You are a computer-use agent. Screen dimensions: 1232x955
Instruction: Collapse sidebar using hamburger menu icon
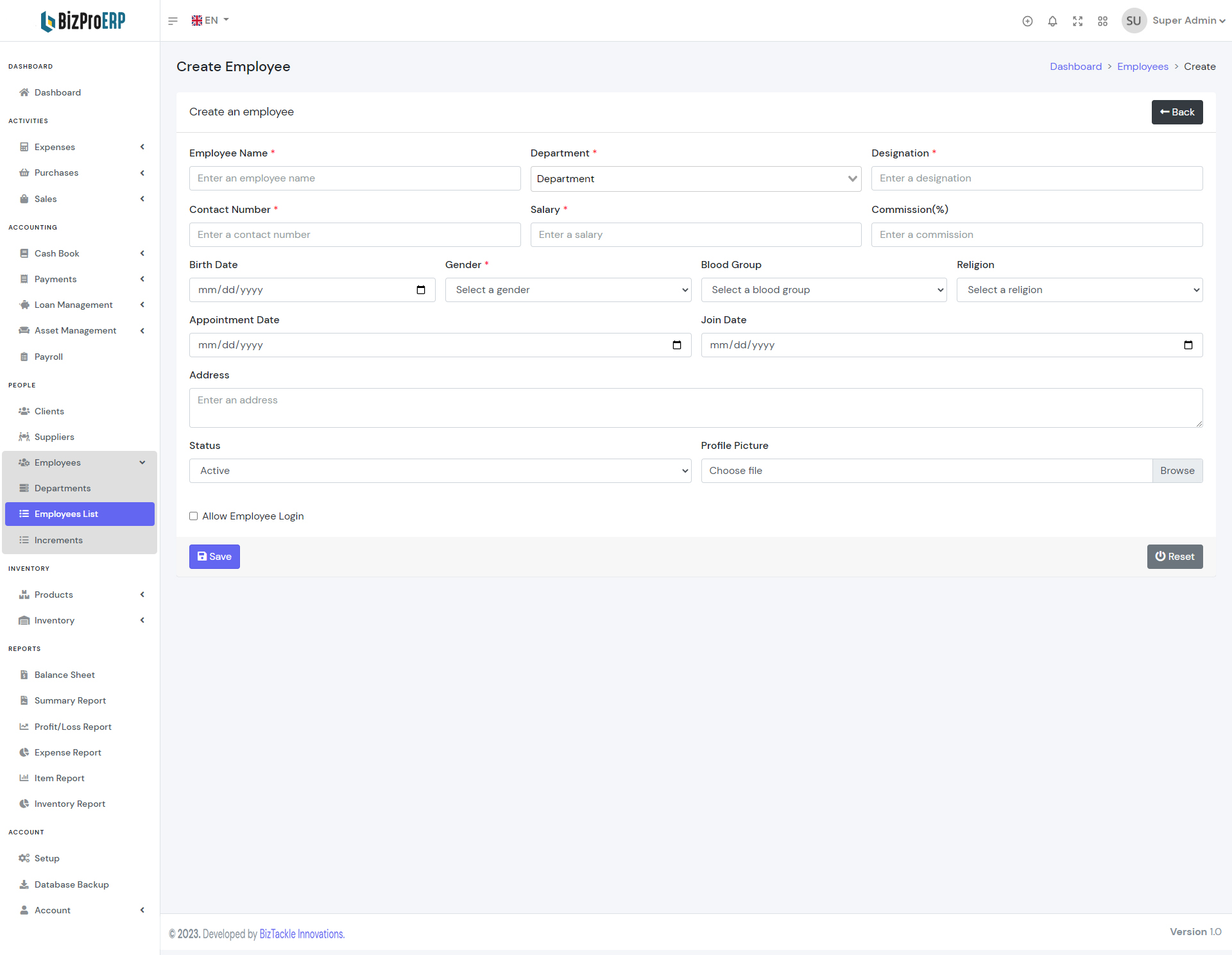pos(173,21)
